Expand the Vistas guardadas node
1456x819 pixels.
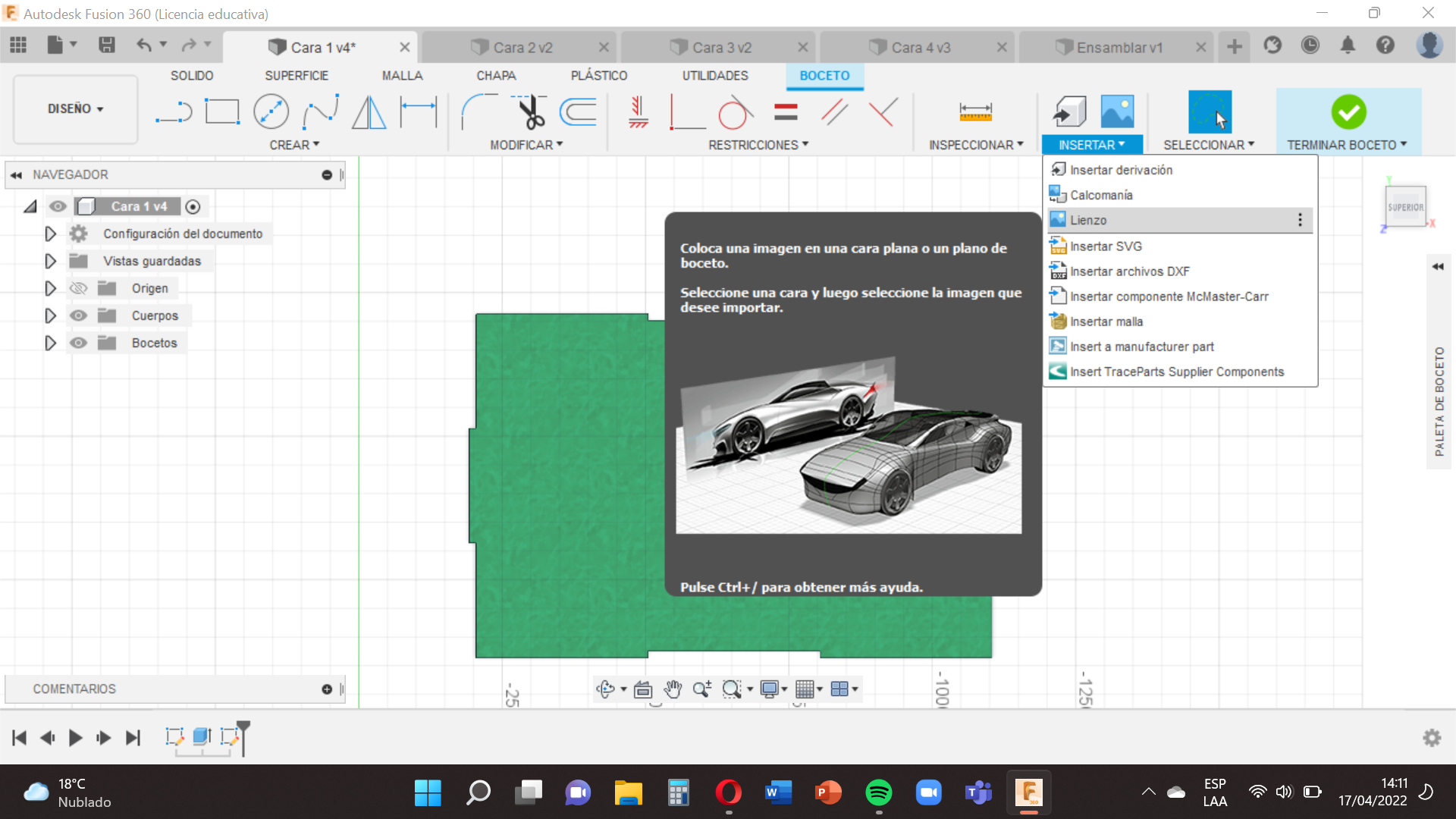tap(50, 261)
